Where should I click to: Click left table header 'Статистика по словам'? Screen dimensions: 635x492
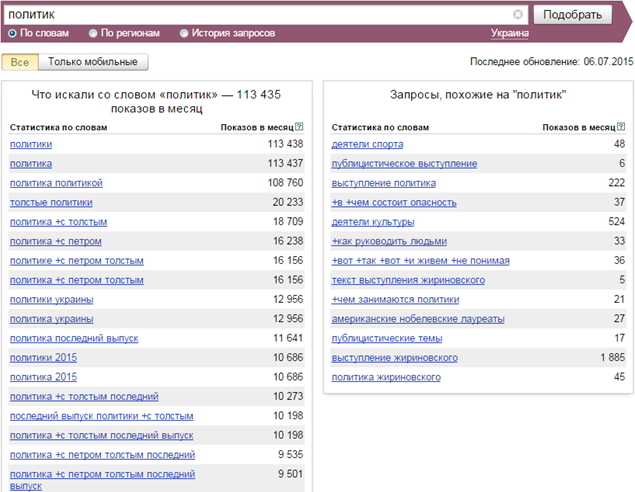(x=58, y=128)
